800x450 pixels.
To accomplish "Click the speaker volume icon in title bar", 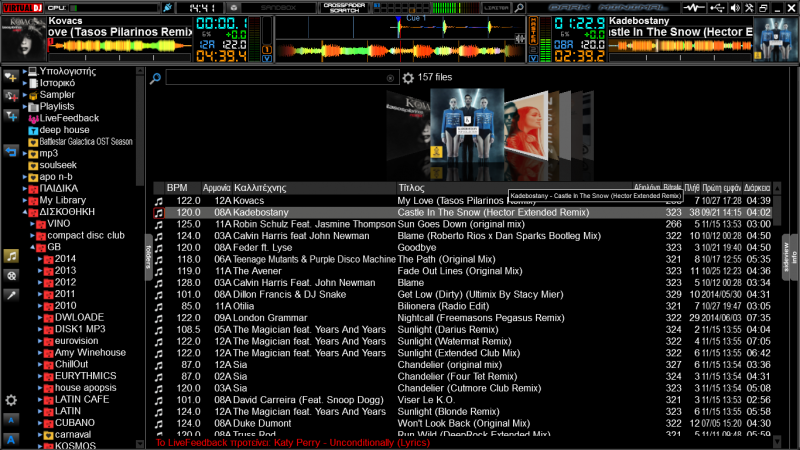I will coord(735,8).
